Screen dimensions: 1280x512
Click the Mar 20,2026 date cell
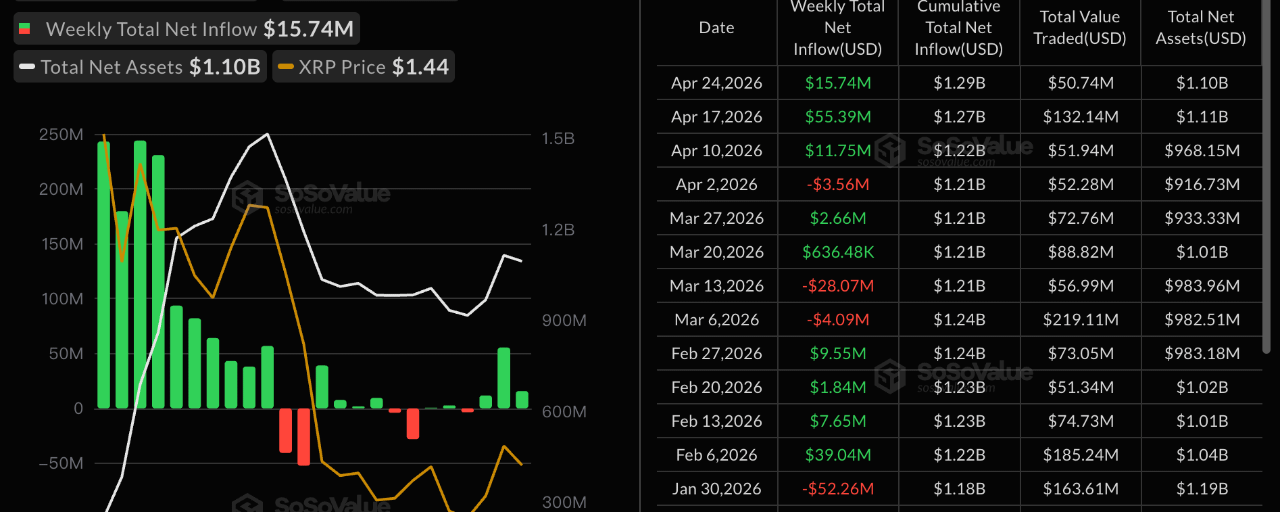716,252
